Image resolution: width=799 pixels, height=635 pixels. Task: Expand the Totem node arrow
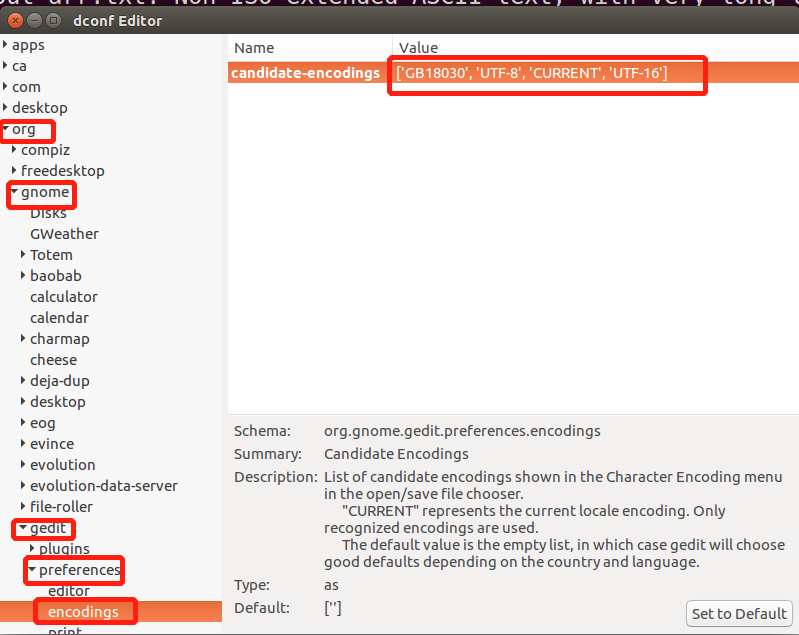click(x=23, y=254)
